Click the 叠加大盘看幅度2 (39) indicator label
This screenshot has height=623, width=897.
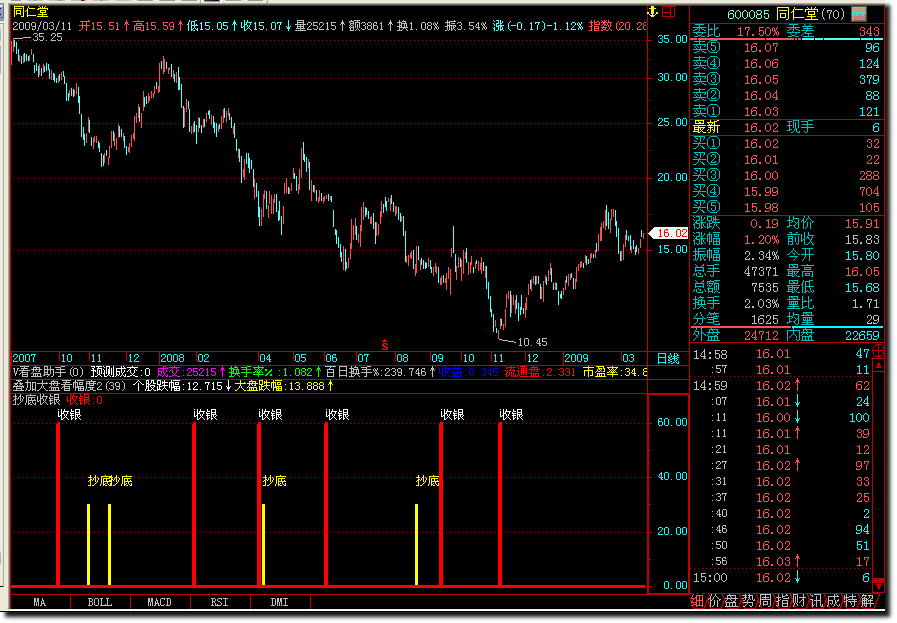(x=69, y=386)
